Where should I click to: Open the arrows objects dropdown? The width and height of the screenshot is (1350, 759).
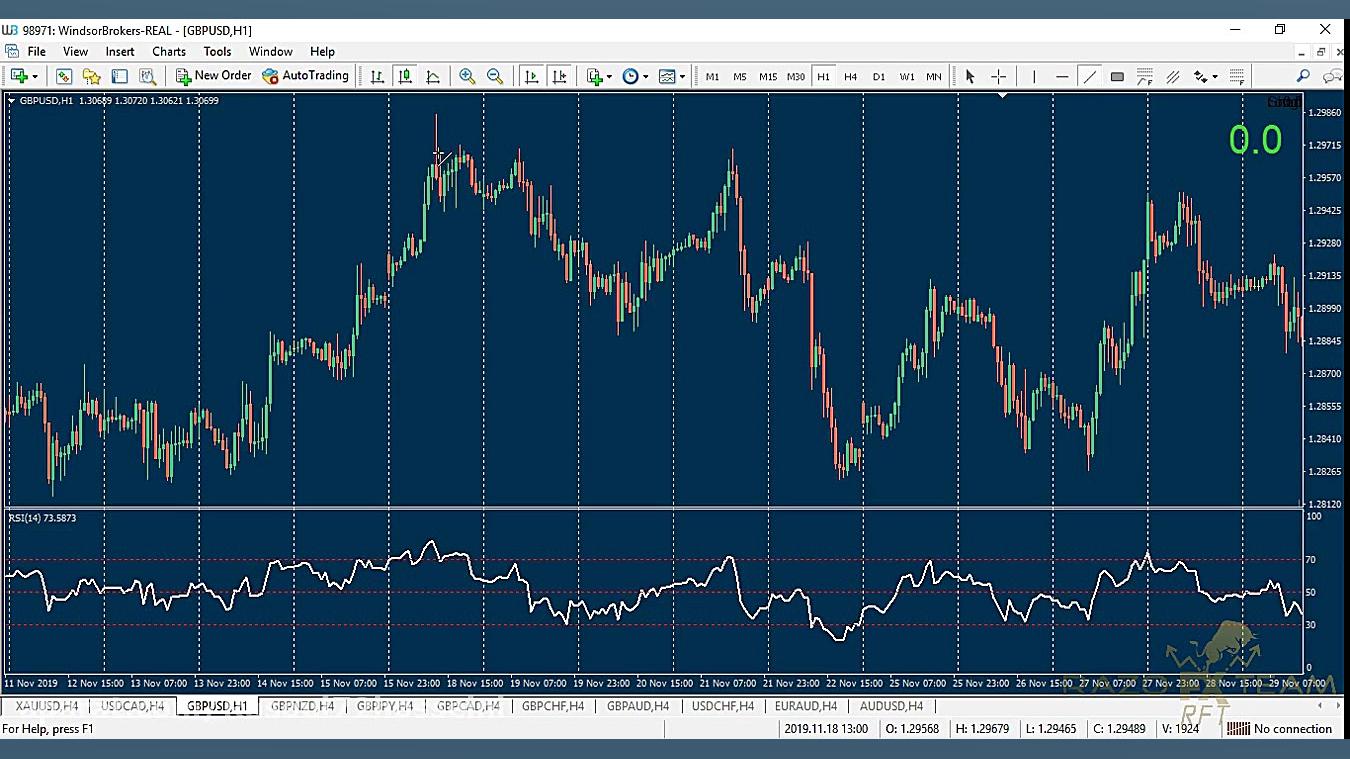[x=1205, y=76]
